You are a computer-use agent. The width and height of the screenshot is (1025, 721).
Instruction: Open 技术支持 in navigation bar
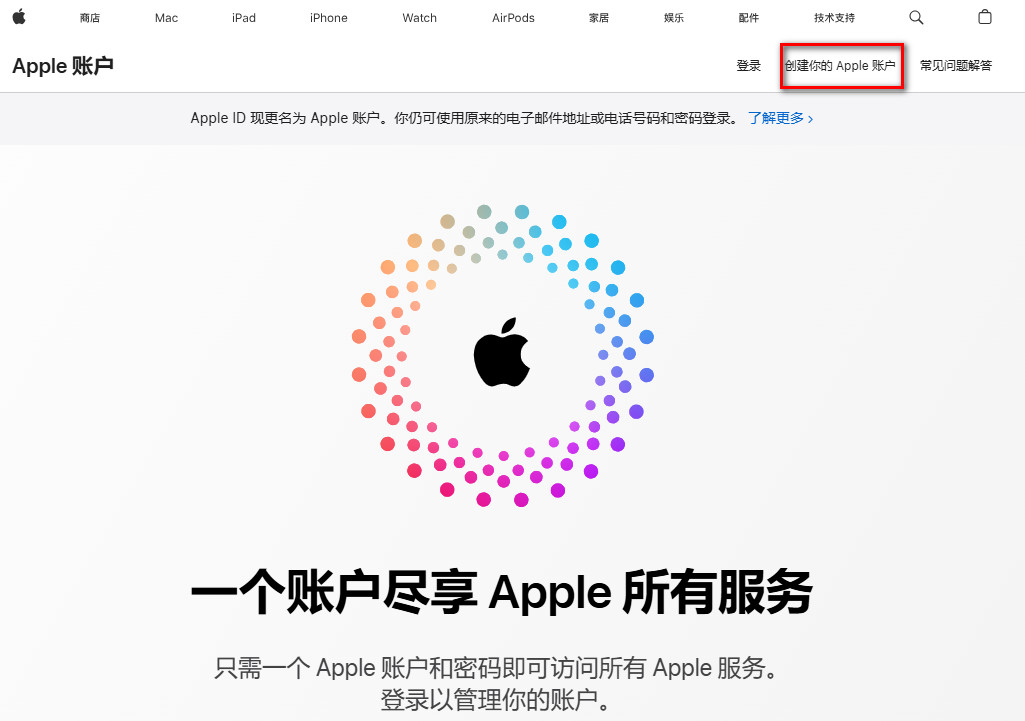click(x=834, y=18)
